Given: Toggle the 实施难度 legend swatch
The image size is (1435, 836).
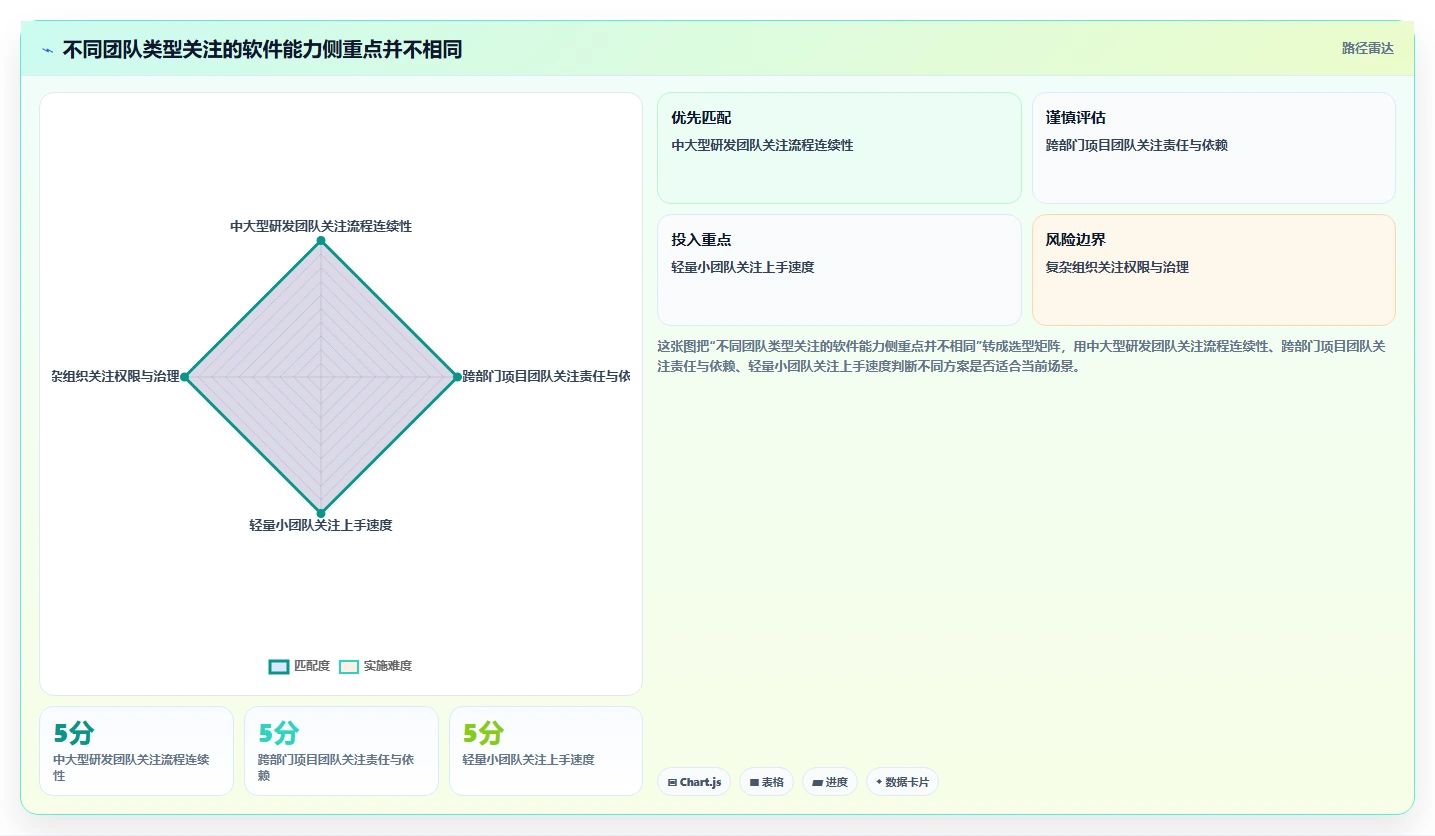Looking at the screenshot, I should point(349,667).
